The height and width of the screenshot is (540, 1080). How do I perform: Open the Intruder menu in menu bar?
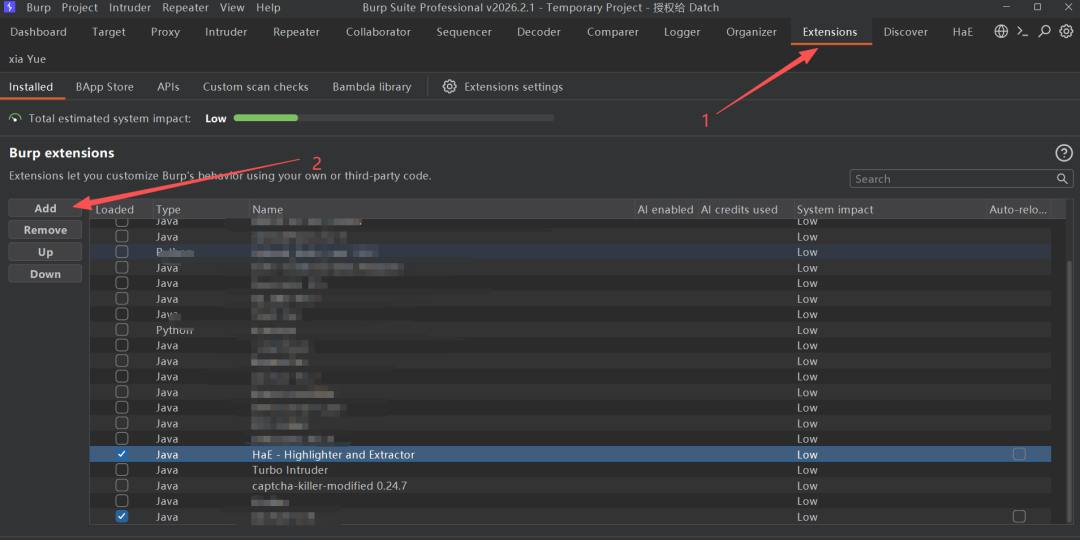pyautogui.click(x=129, y=8)
